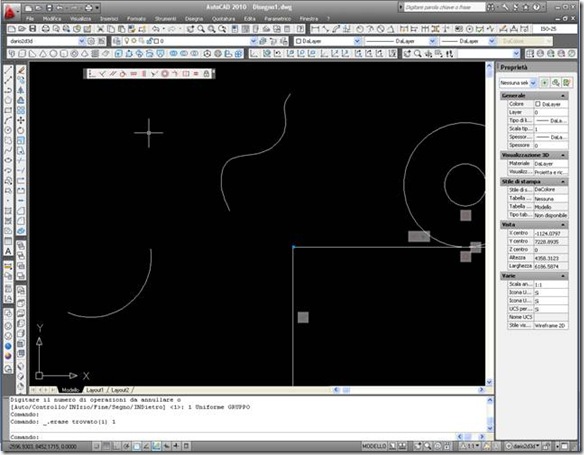Viewport: 584px width, 455px height.
Task: Collapse the Stile di stampa section
Action: (x=563, y=182)
